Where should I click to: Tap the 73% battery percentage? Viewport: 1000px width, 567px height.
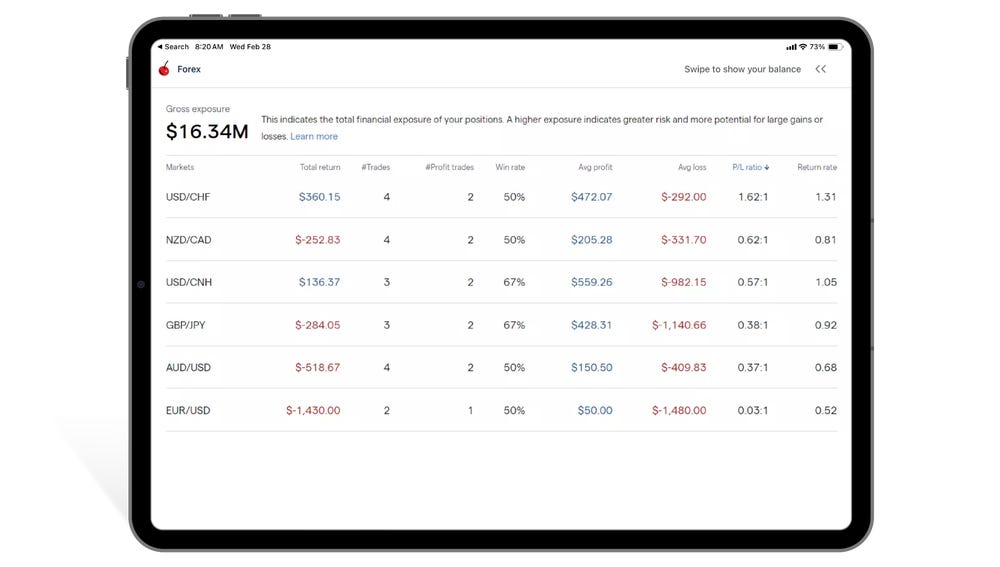pos(817,47)
